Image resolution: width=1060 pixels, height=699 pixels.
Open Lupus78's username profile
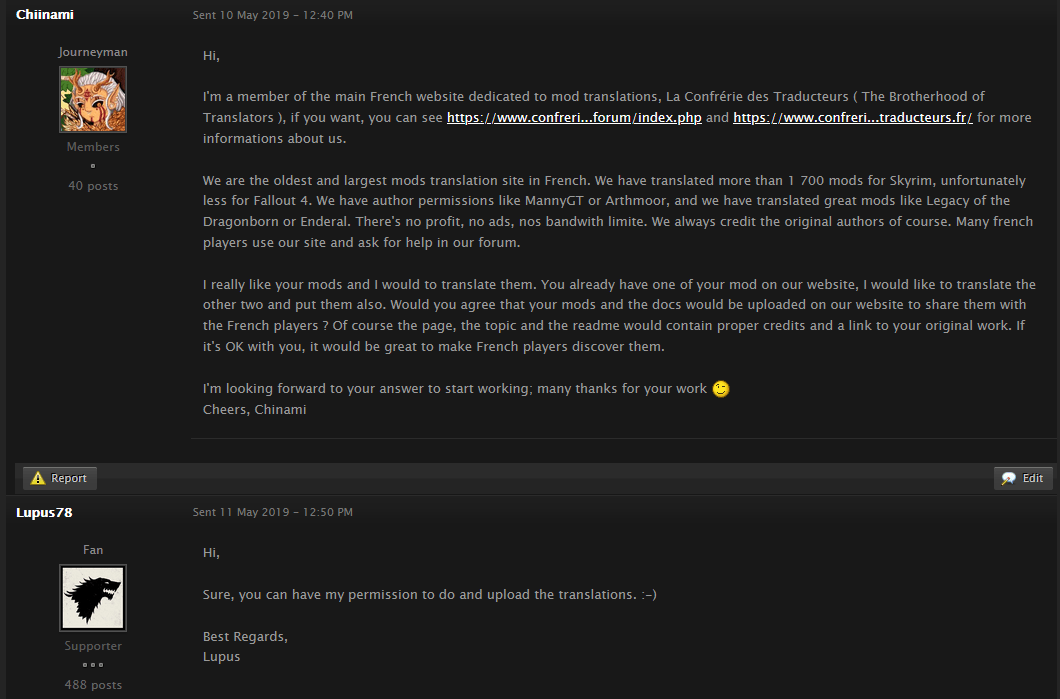pos(44,512)
